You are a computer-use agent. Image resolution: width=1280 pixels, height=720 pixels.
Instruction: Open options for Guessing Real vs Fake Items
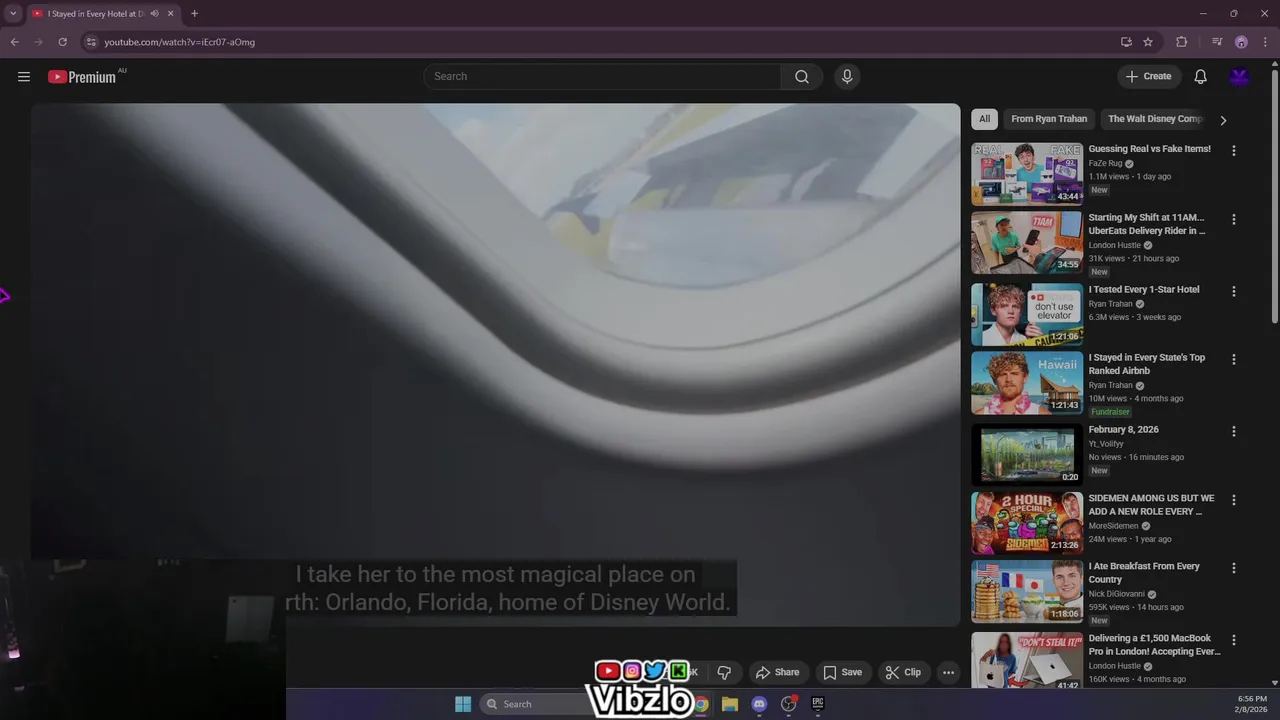pos(1233,151)
